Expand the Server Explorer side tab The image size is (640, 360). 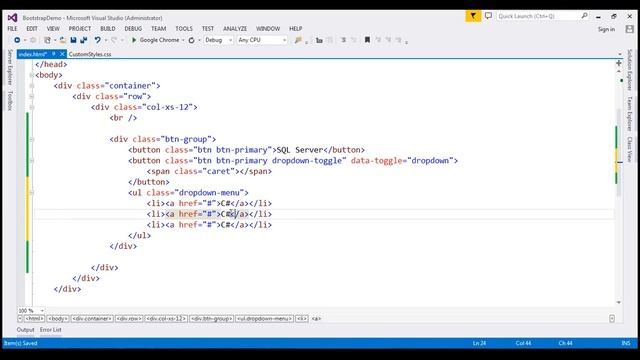[x=10, y=67]
